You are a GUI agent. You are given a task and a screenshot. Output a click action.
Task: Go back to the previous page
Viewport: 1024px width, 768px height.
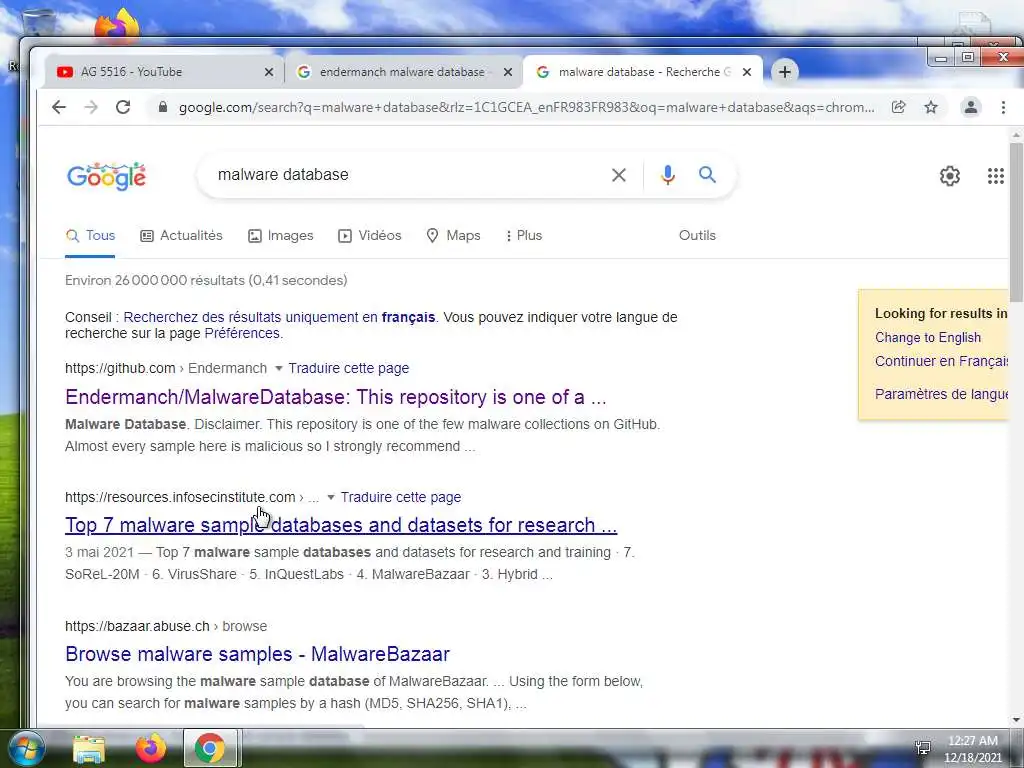(x=59, y=107)
